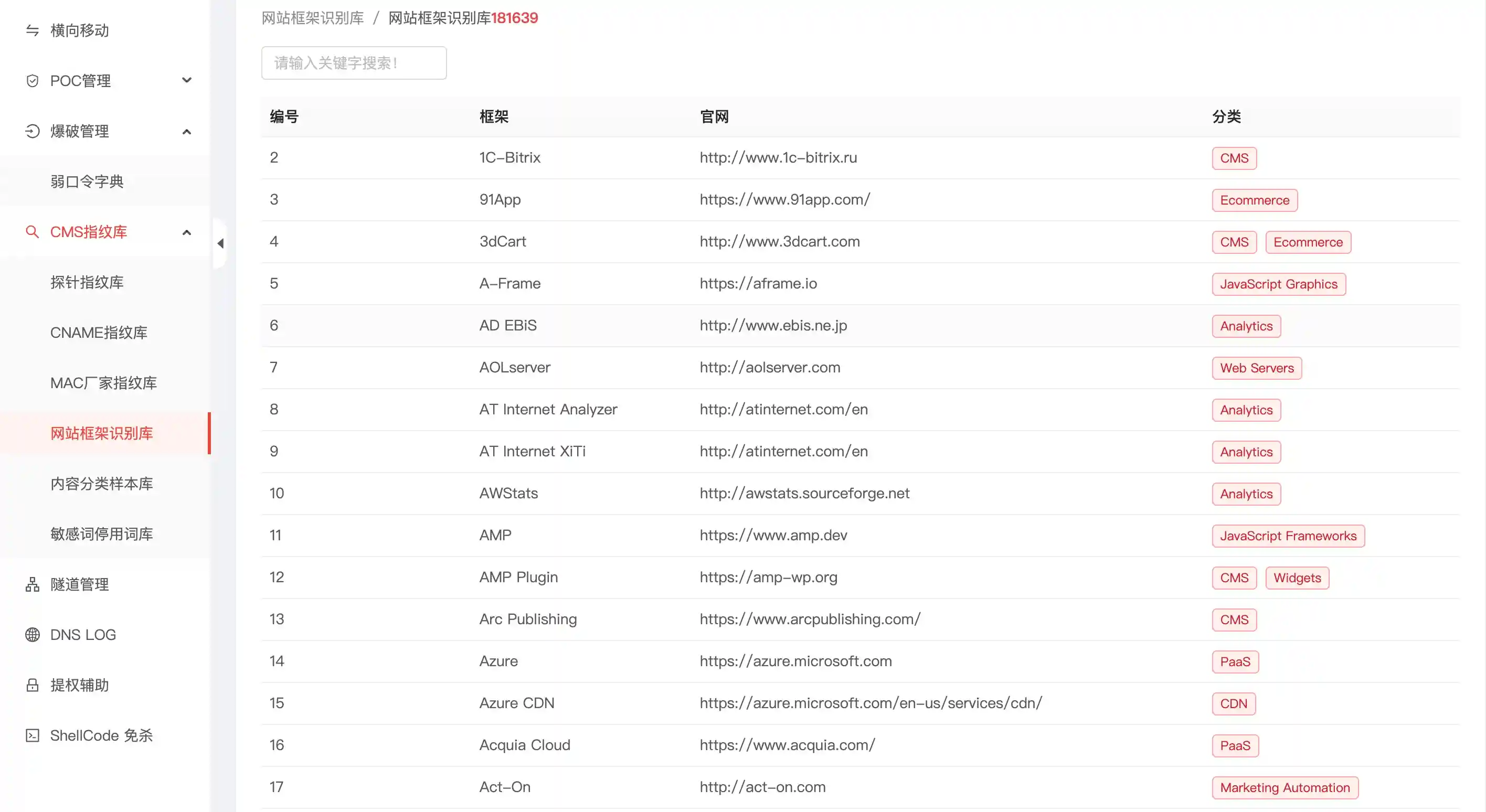
Task: Click the POC管理 shield icon
Action: [33, 81]
